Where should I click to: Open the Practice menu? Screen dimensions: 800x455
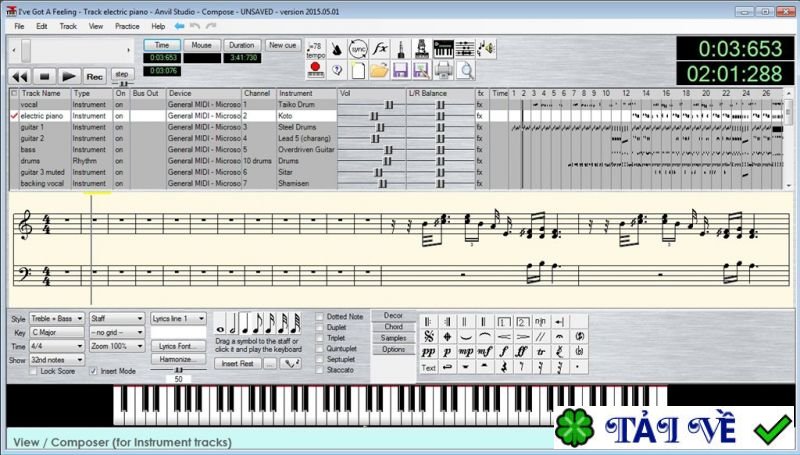tap(127, 25)
